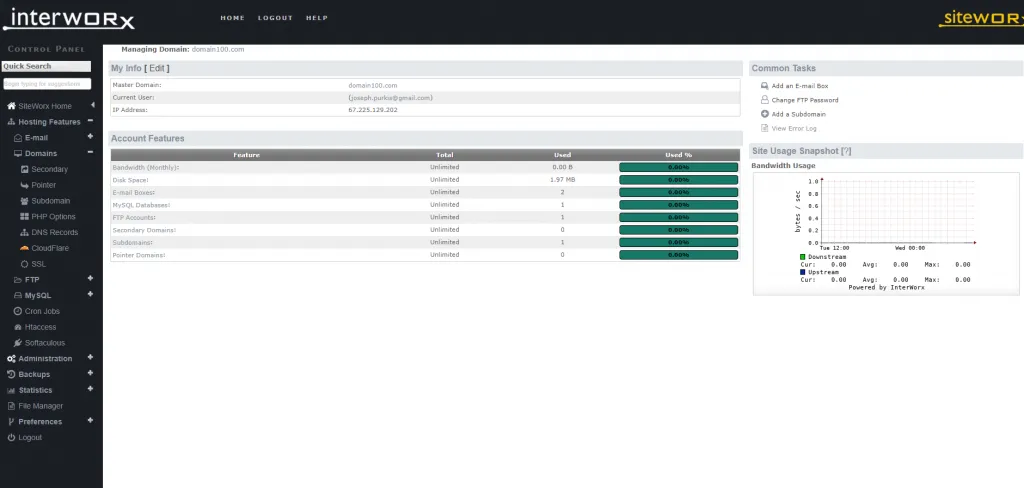Click the SiteWorx Home house icon
Screen dimensions: 1024x488
pos(11,106)
